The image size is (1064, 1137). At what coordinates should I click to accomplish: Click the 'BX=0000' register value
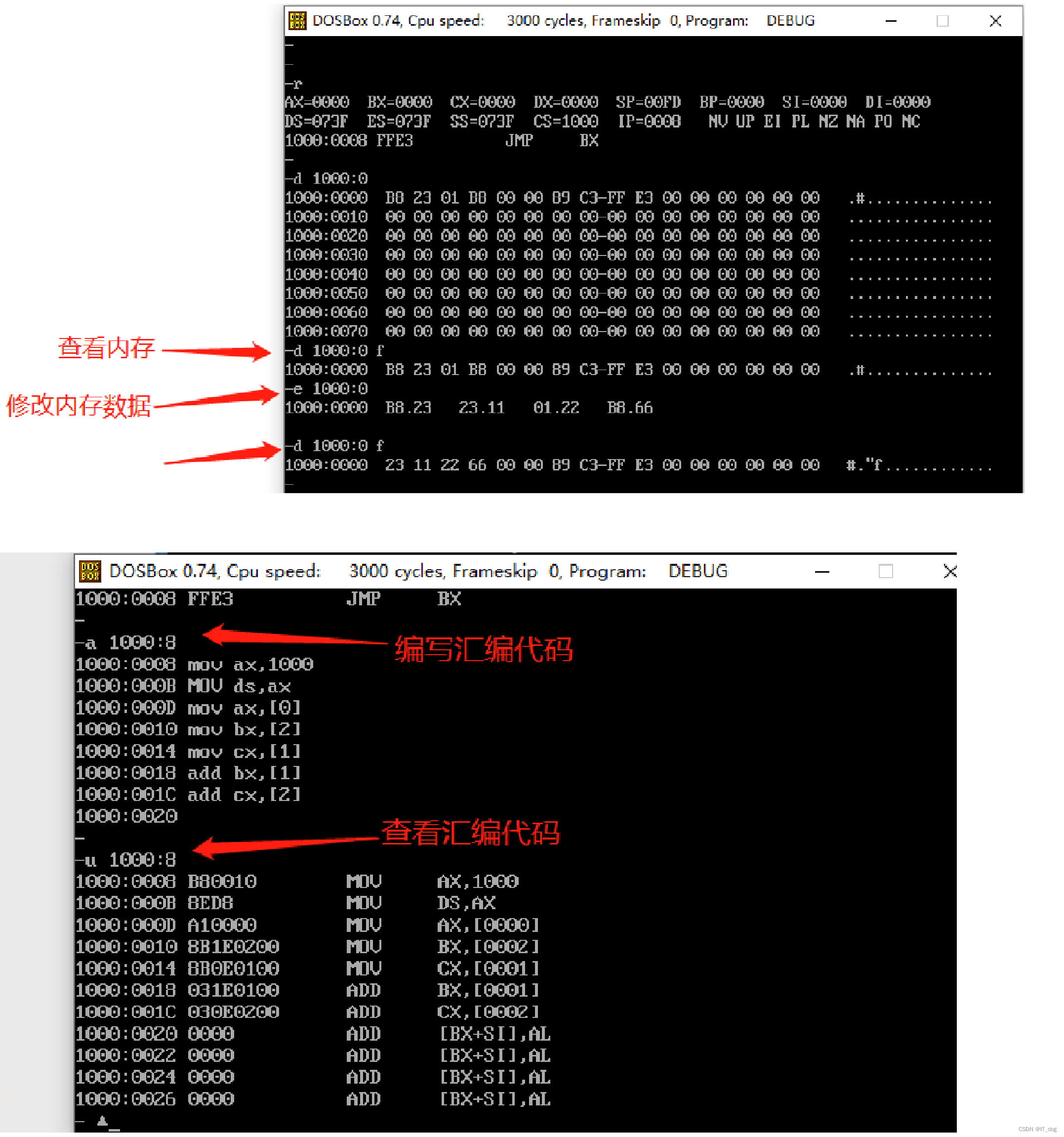pyautogui.click(x=400, y=102)
